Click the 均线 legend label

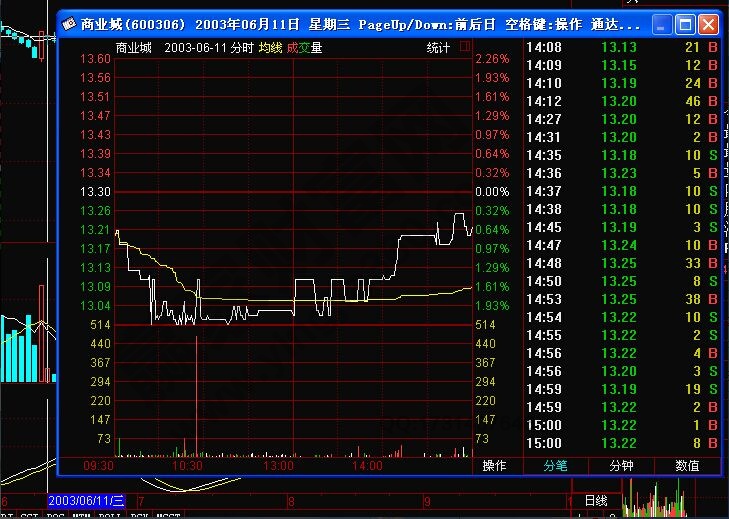(270, 47)
